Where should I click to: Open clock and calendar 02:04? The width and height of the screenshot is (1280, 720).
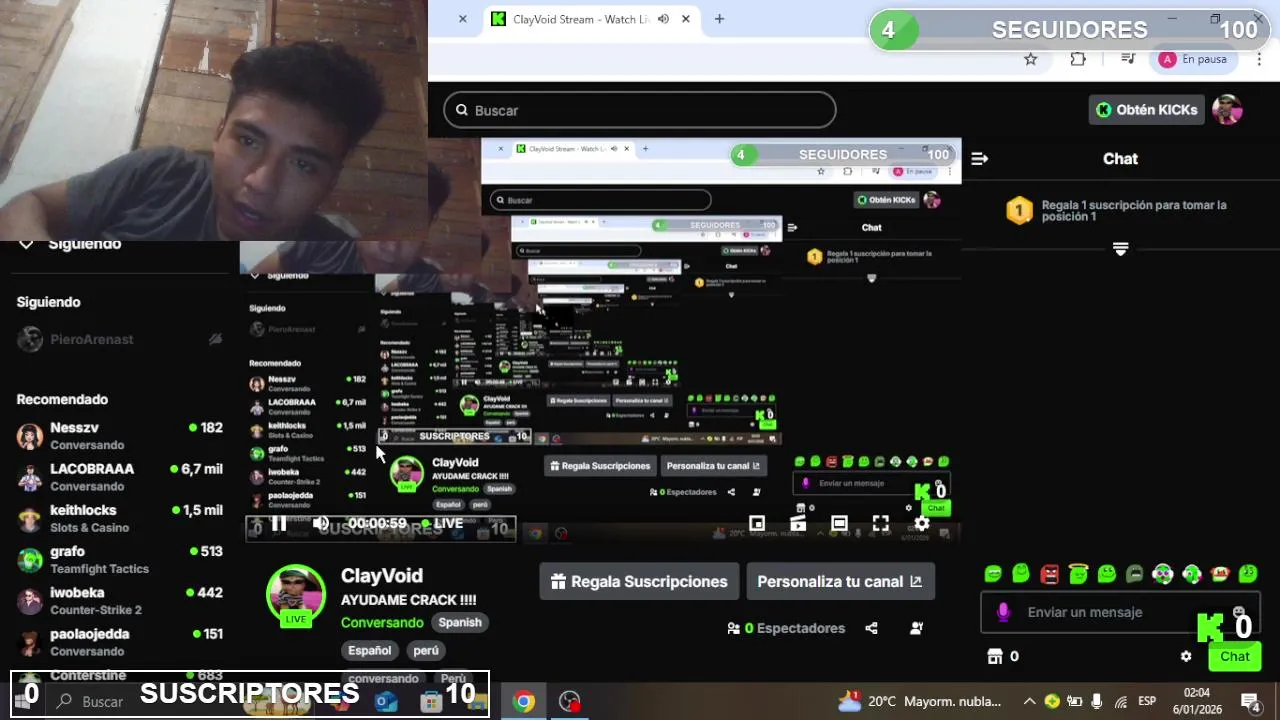click(x=1197, y=701)
